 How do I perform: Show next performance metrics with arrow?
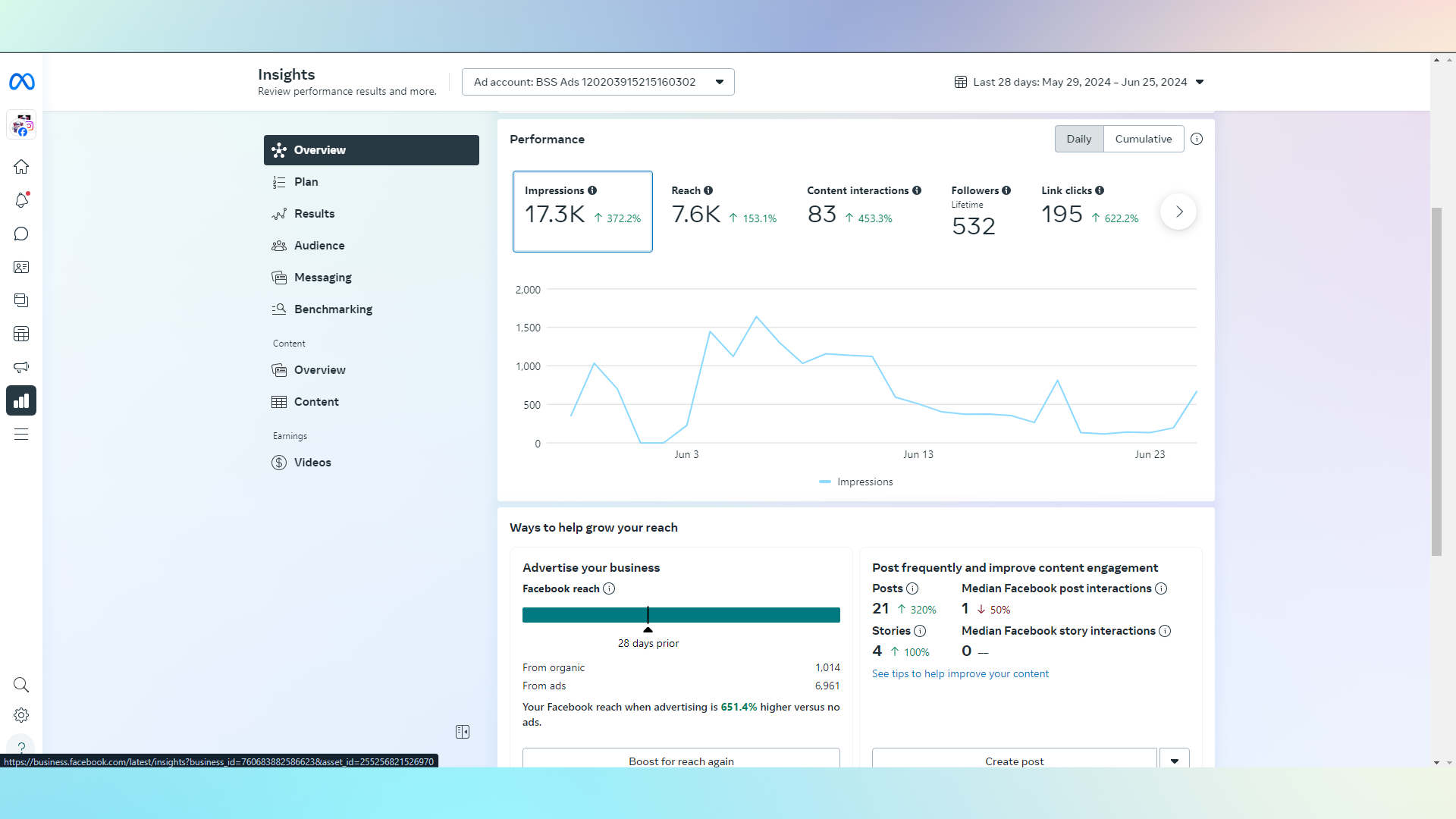tap(1178, 212)
